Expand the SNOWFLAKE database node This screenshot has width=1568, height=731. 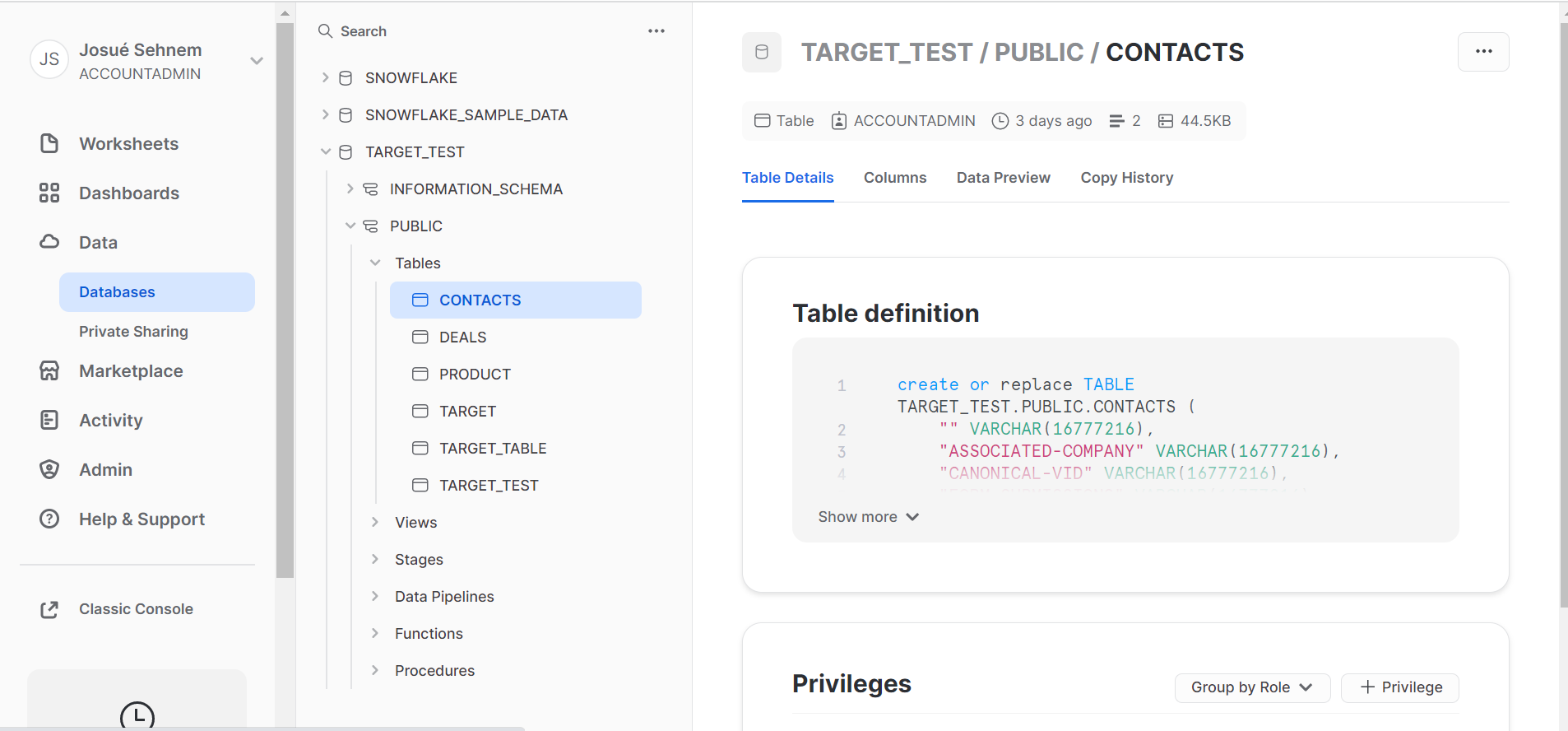[325, 78]
